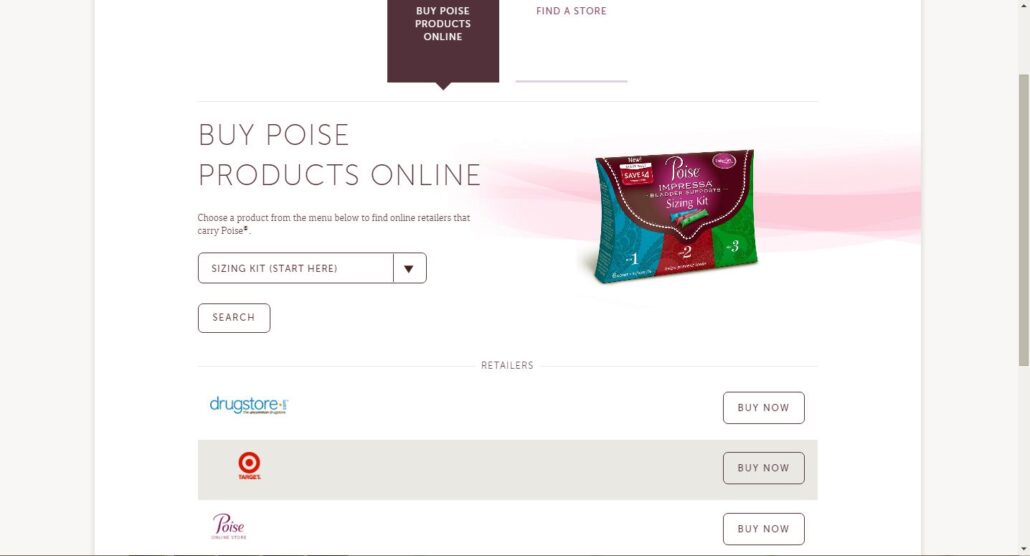
Task: Select the Sizing Kit (Start Here) combo box
Action: coord(312,268)
